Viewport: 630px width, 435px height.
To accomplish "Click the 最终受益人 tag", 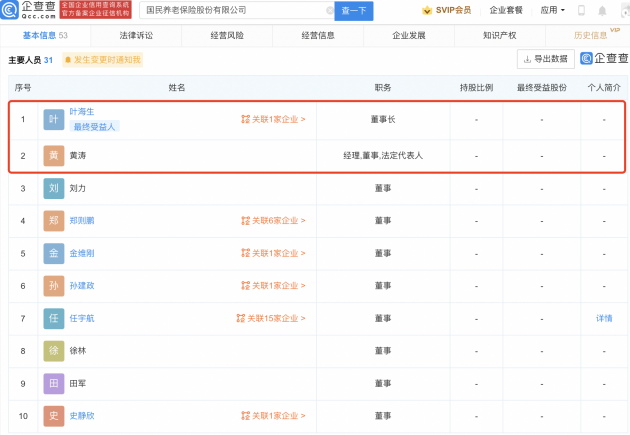I will pos(94,127).
